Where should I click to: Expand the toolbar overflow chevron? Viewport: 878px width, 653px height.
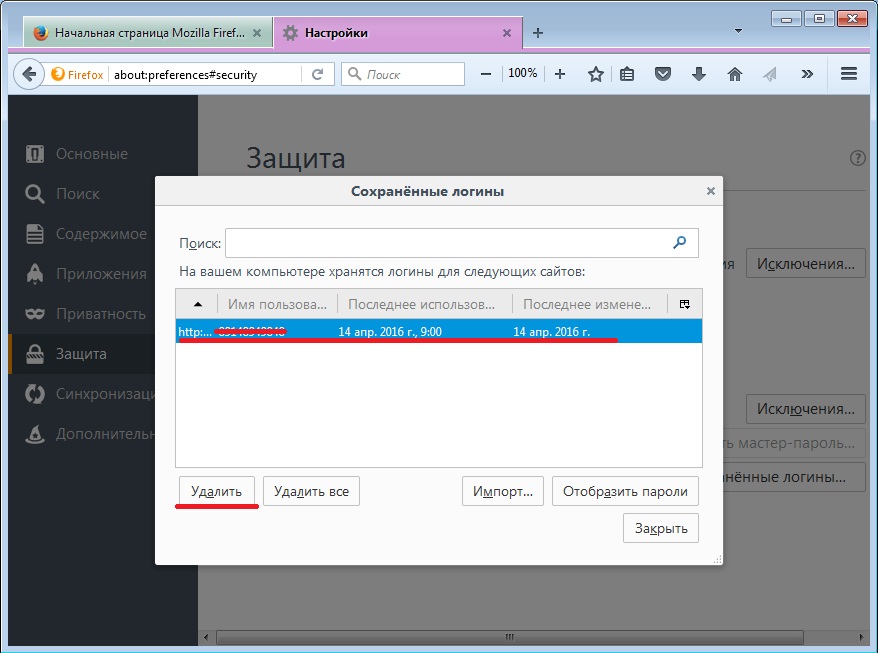coord(807,74)
